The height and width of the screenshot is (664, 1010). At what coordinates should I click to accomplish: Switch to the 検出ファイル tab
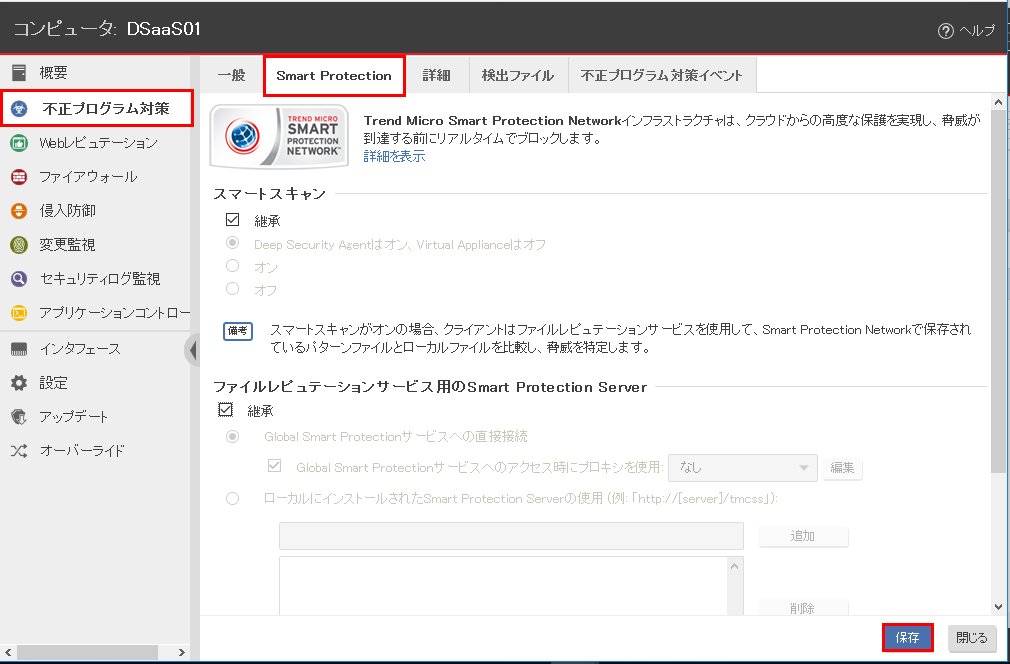517,75
